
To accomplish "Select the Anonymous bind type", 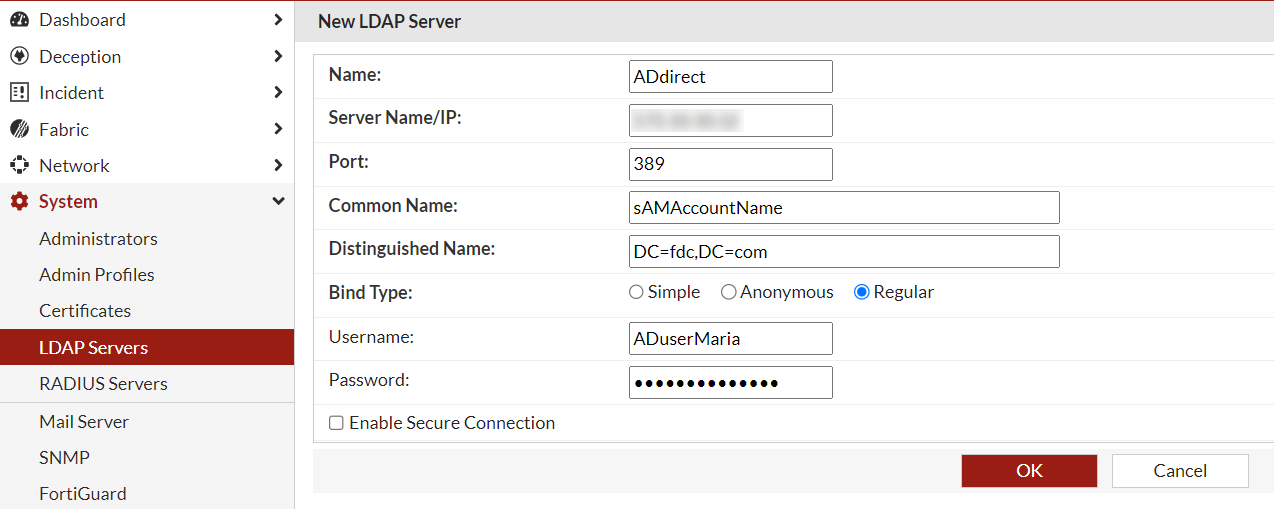I will tap(728, 293).
